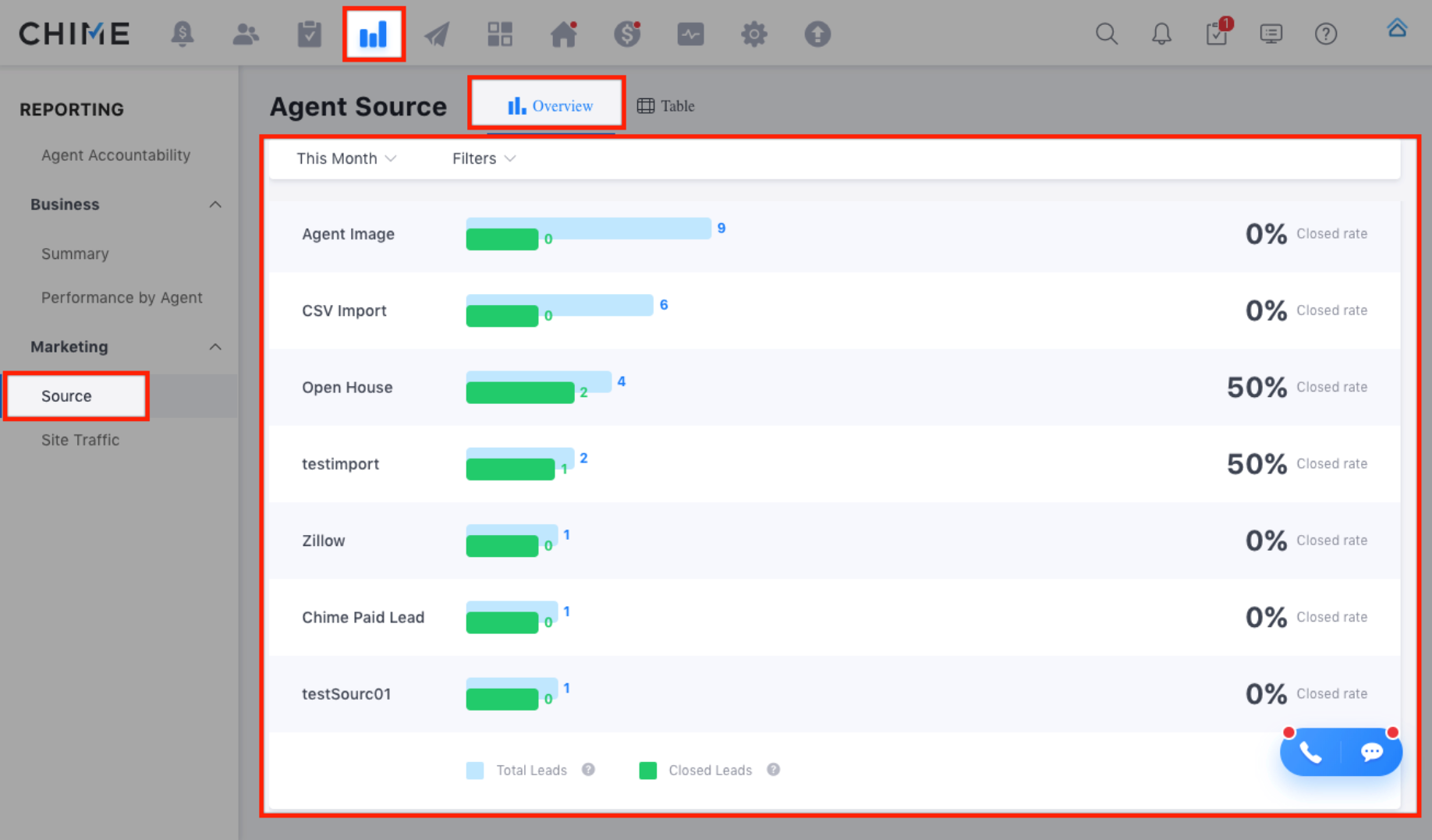This screenshot has width=1432, height=840.
Task: Open the Campaigns paper plane icon
Action: pyautogui.click(x=437, y=34)
